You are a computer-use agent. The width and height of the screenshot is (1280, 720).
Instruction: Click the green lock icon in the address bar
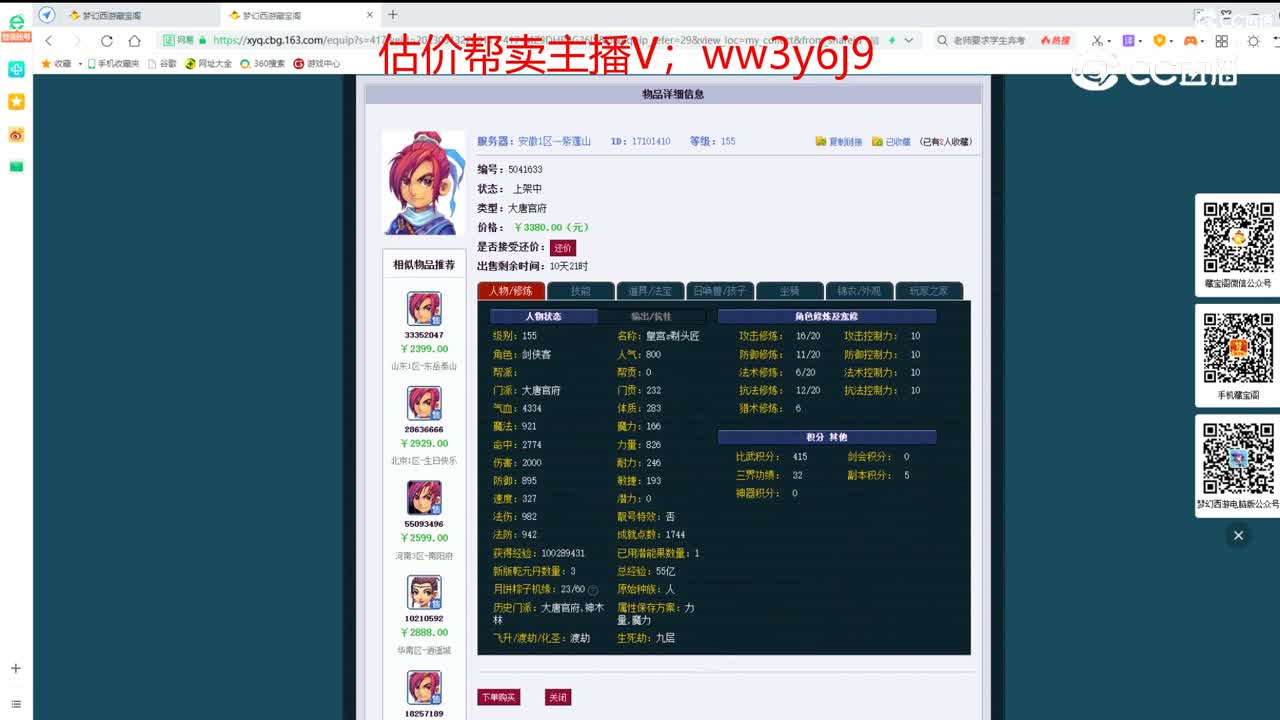point(203,41)
